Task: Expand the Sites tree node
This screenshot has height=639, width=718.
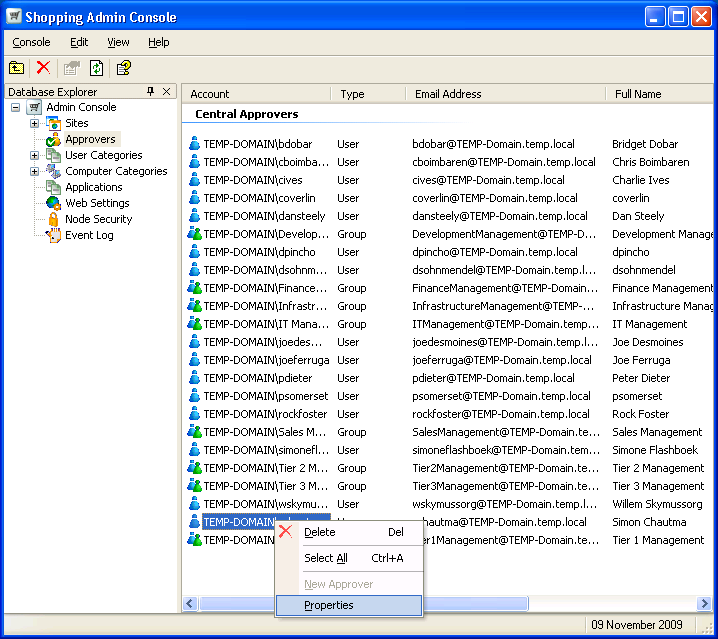Action: [x=35, y=123]
